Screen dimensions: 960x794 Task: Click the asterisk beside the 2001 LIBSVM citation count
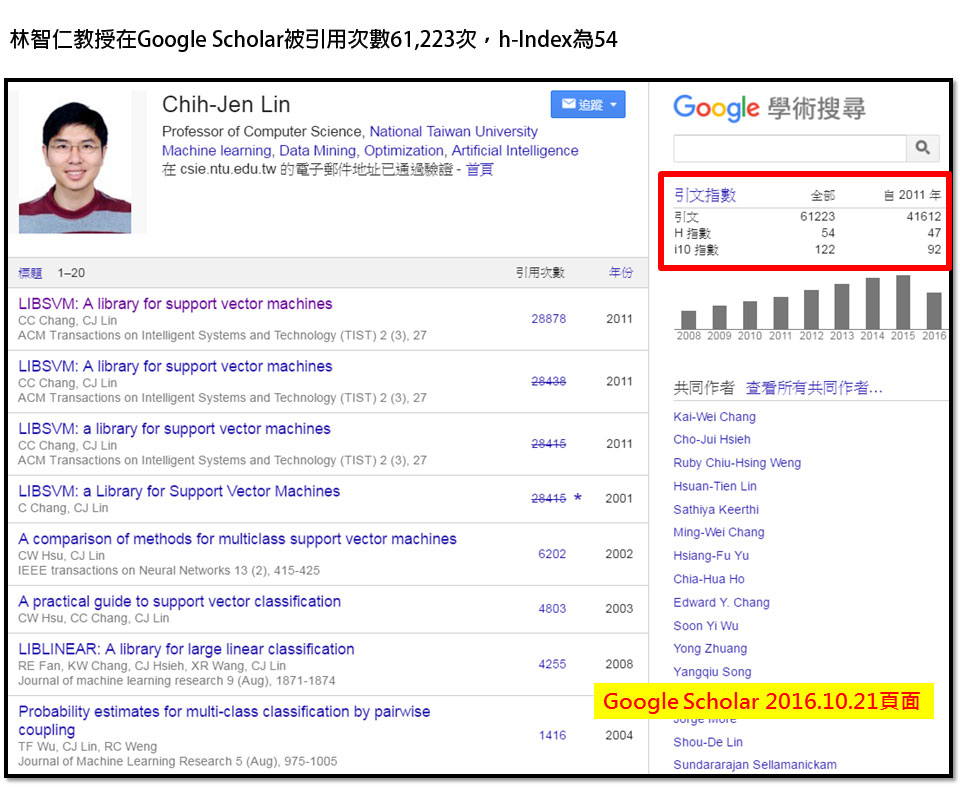tap(577, 498)
